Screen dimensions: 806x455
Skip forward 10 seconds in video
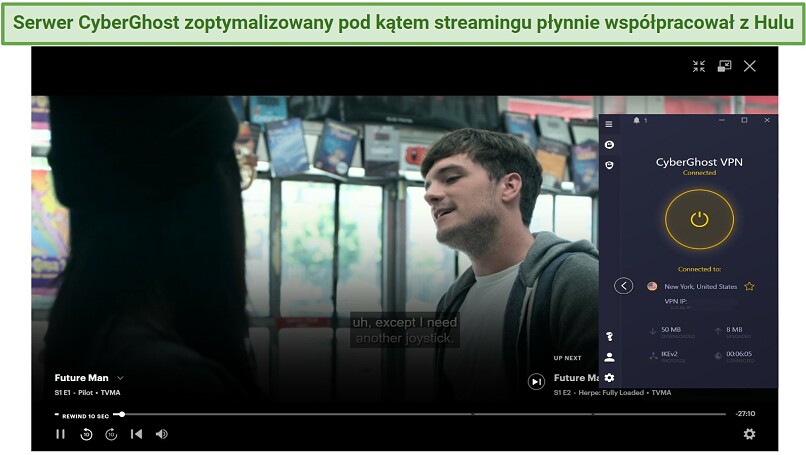pyautogui.click(x=111, y=434)
